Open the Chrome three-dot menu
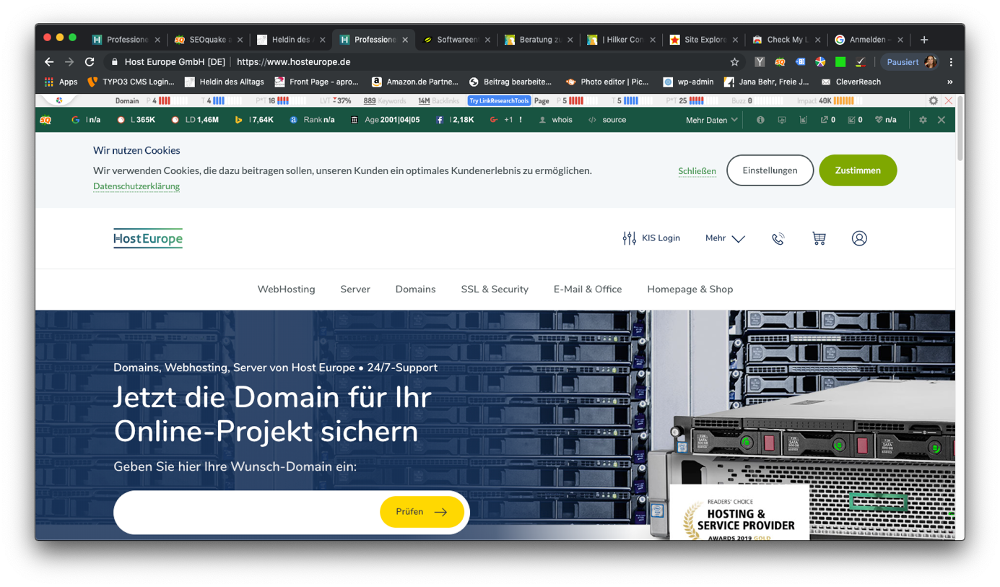The height and width of the screenshot is (587, 1000). coord(951,62)
